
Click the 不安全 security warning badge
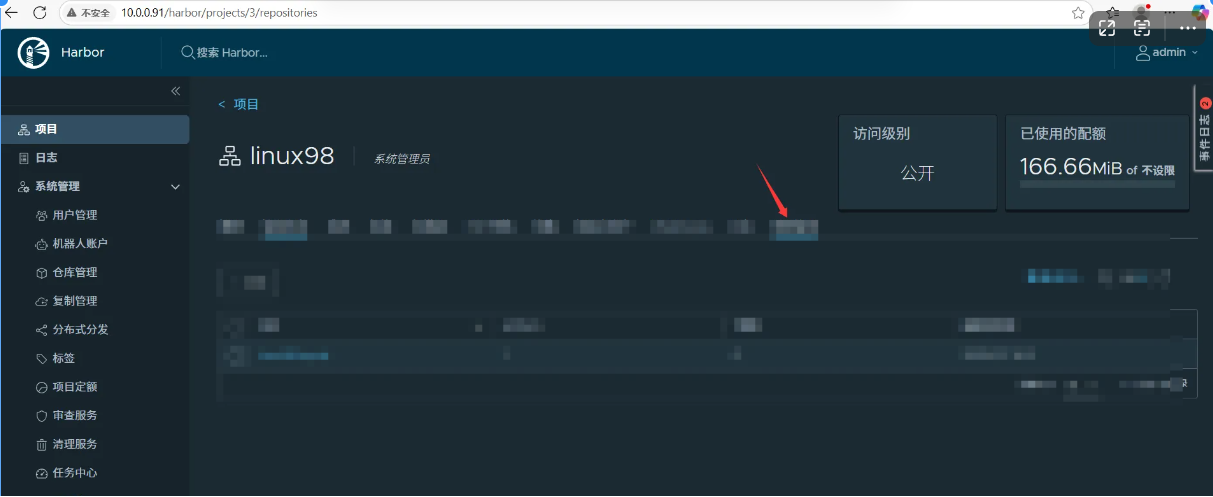pyautogui.click(x=88, y=12)
